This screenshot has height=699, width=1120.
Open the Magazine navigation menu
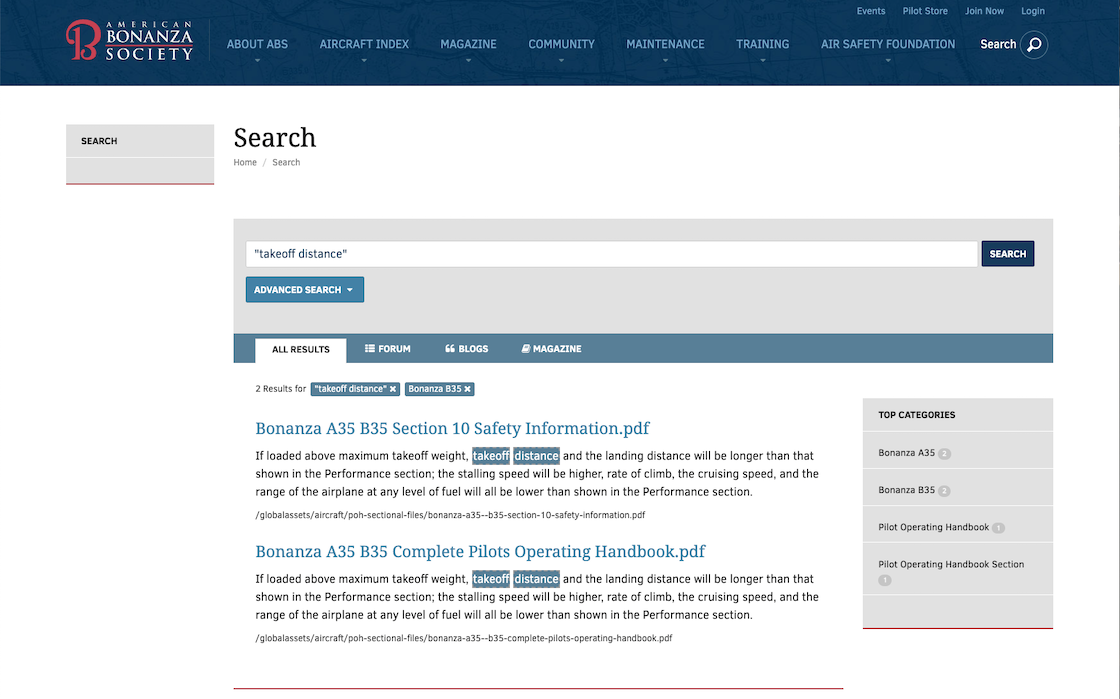click(469, 44)
